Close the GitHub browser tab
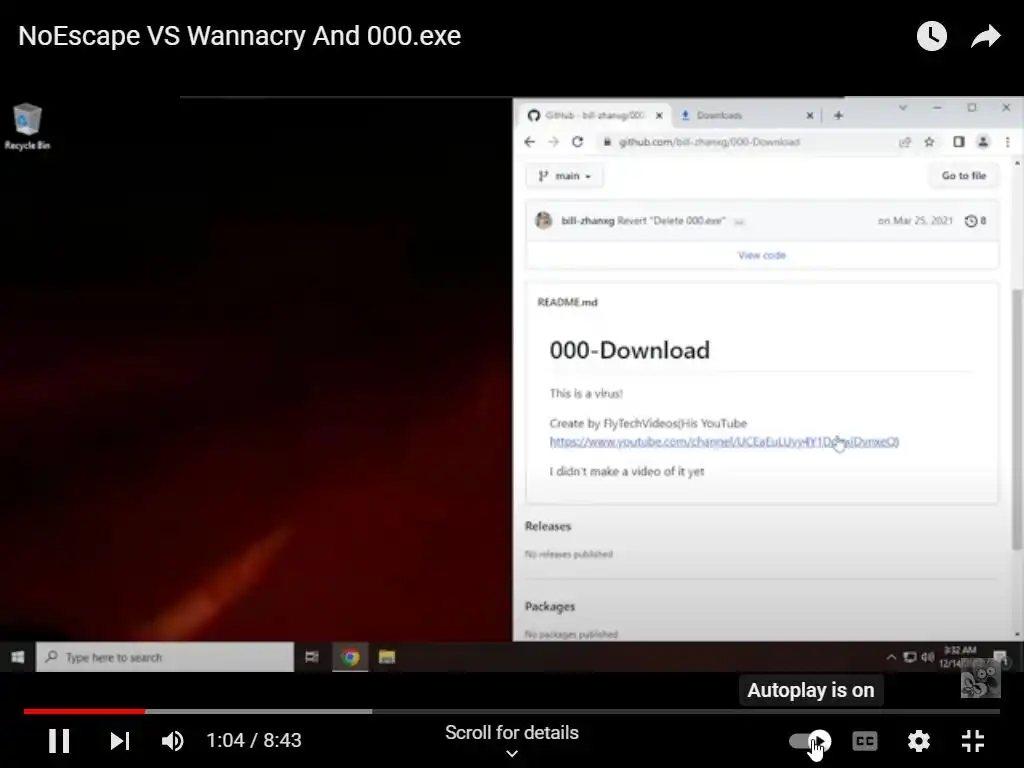Image resolution: width=1024 pixels, height=768 pixels. (659, 116)
